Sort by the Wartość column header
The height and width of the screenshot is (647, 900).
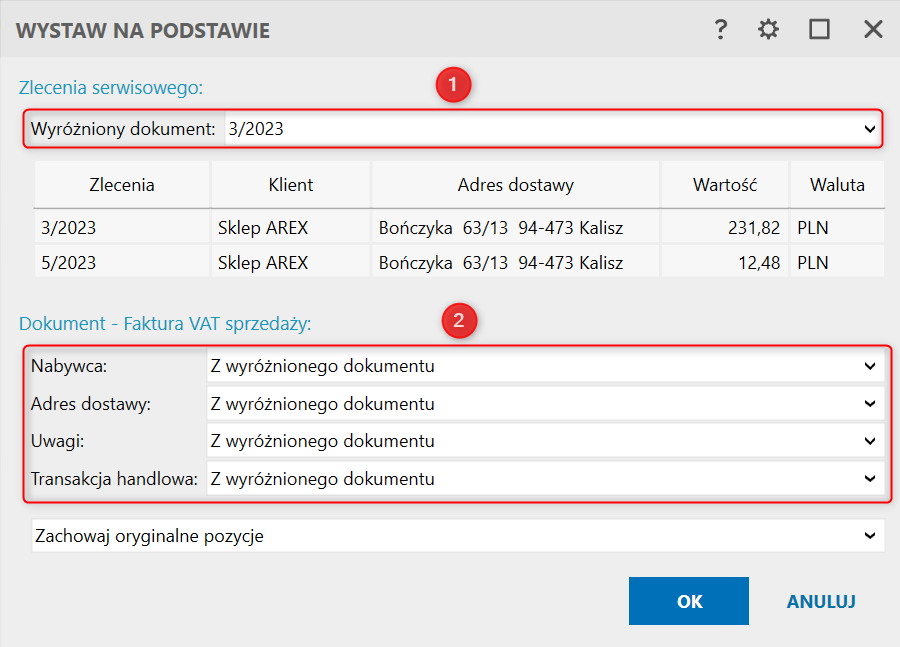coord(724,185)
